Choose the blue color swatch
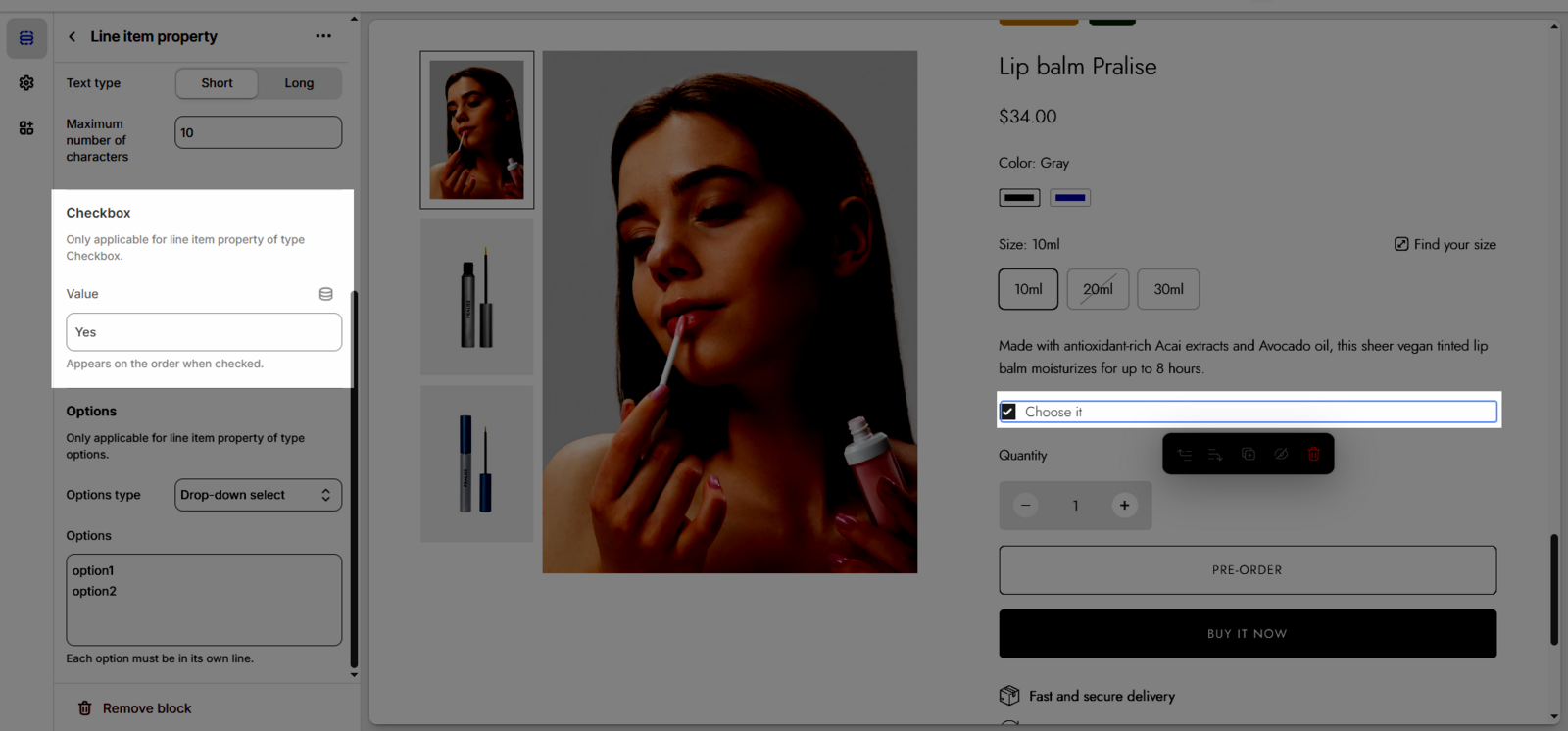Viewport: 1568px width, 731px height. click(1069, 198)
